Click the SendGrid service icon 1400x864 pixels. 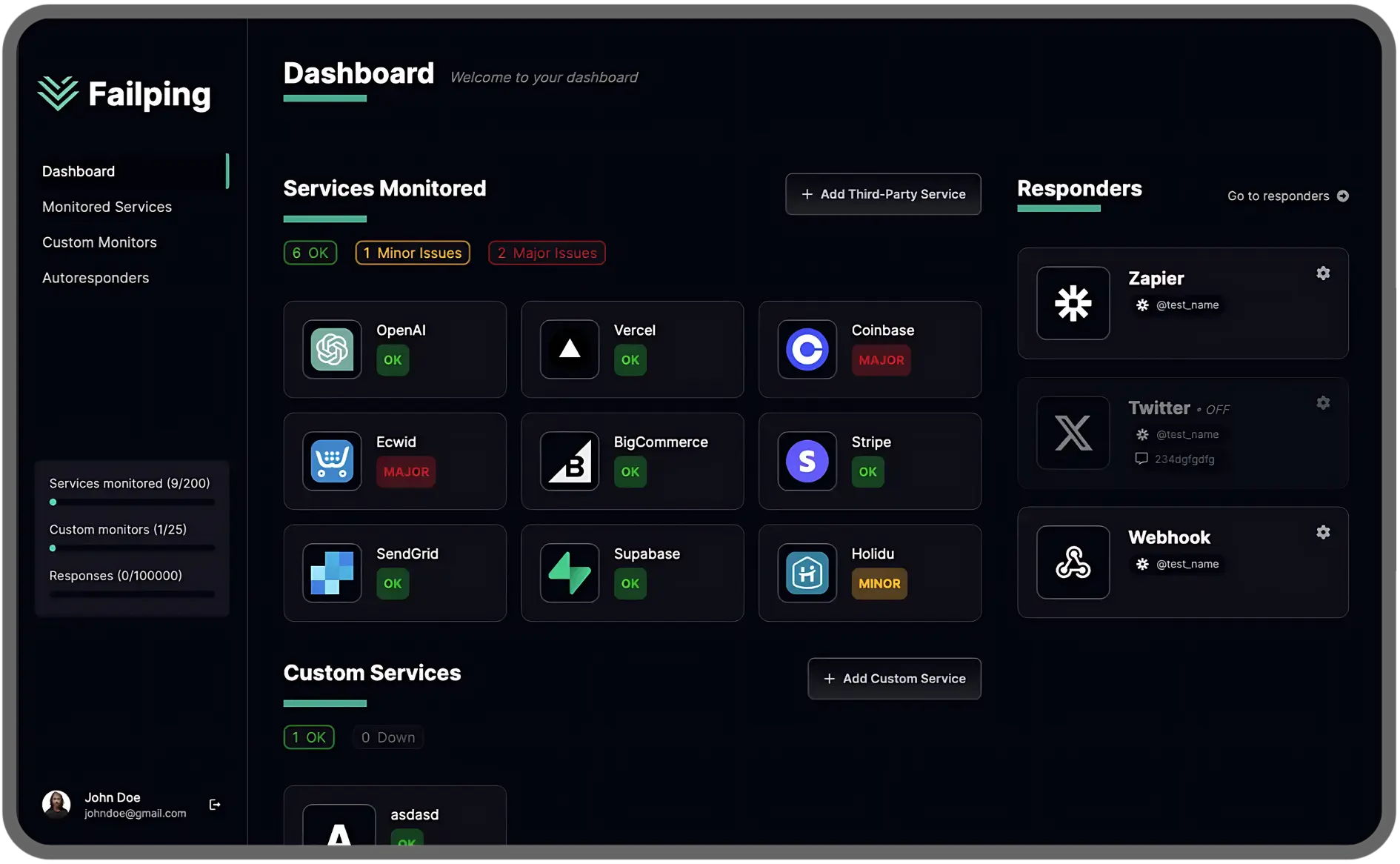tap(331, 572)
